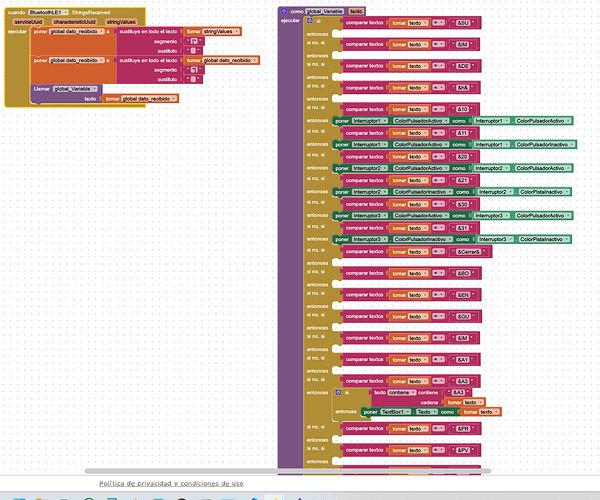
Task: Click the blue mutator gear on the main 'si' block
Action: (307, 20)
